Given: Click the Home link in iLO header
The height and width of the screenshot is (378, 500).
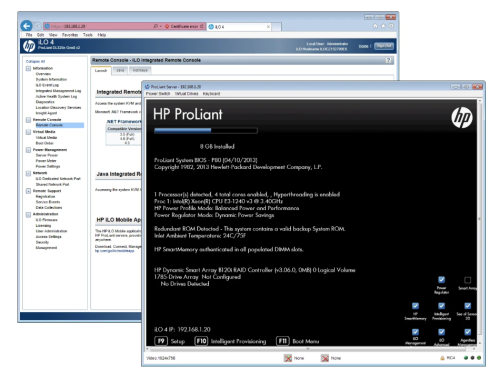Looking at the screenshot, I should 363,46.
